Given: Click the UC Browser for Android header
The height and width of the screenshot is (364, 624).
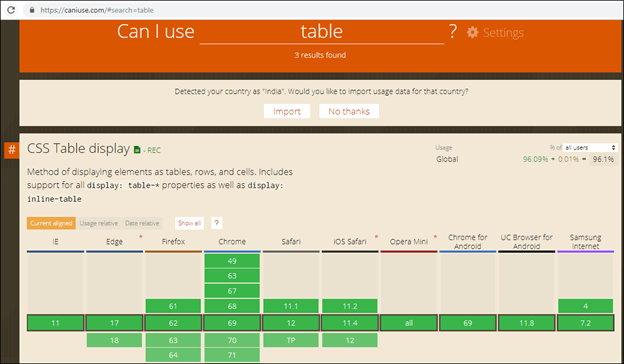Looking at the screenshot, I should [526, 241].
